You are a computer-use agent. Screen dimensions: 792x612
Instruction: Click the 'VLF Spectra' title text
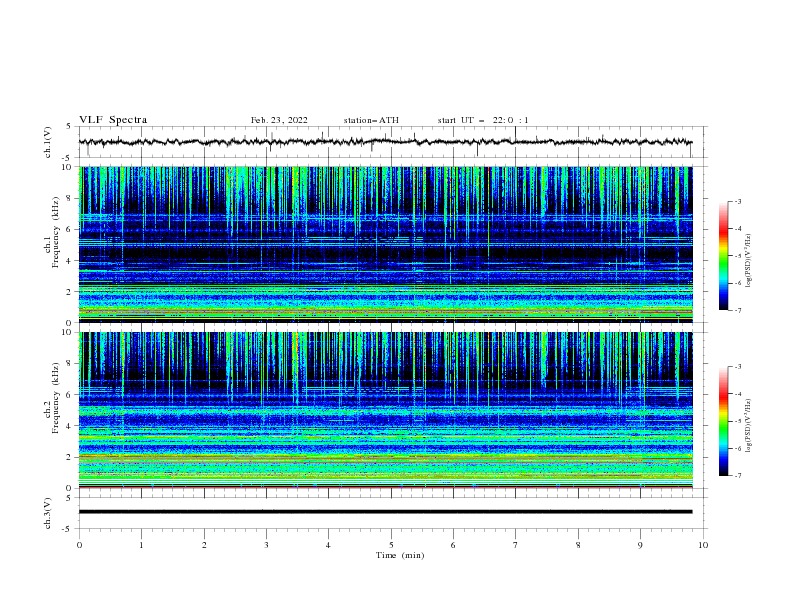113,120
